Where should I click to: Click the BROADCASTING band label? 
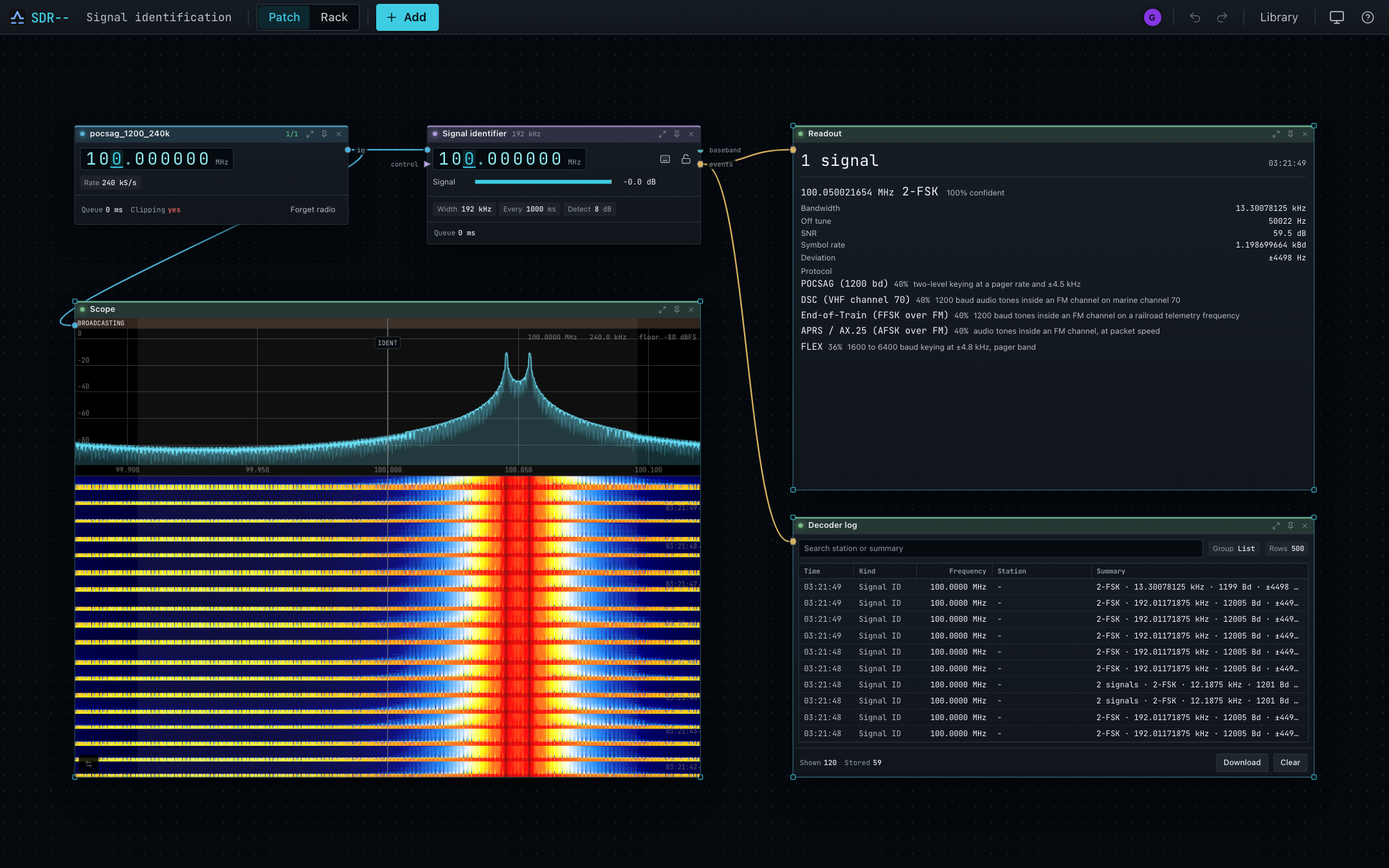pos(101,323)
